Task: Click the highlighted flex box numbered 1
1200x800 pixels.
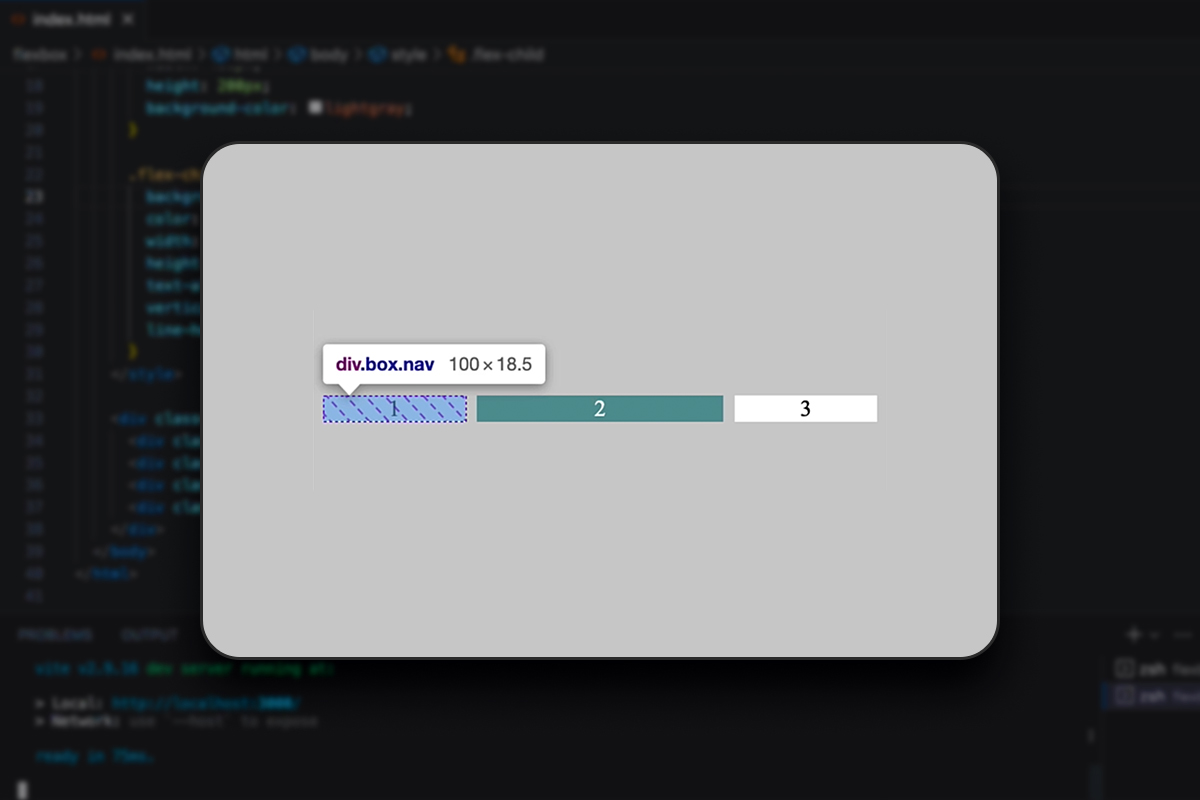Action: 394,409
